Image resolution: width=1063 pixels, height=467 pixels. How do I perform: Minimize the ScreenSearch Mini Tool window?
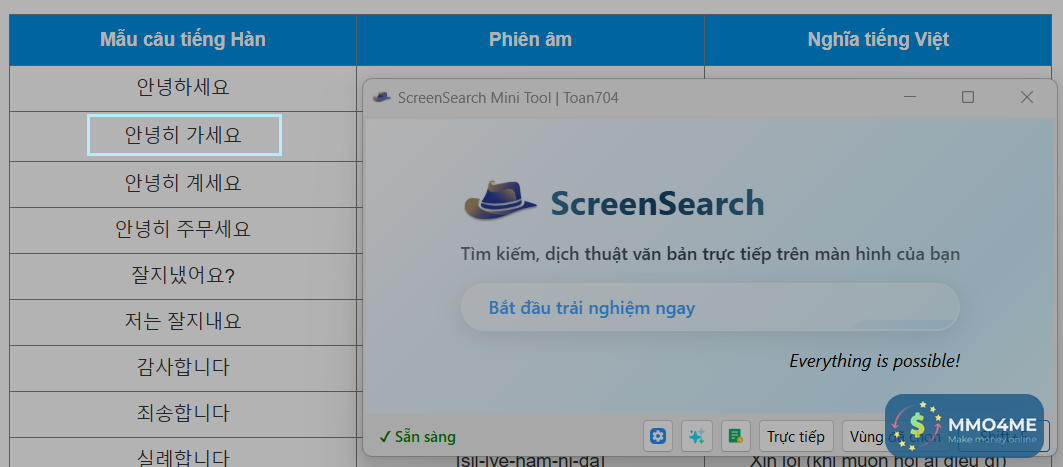coord(909,98)
